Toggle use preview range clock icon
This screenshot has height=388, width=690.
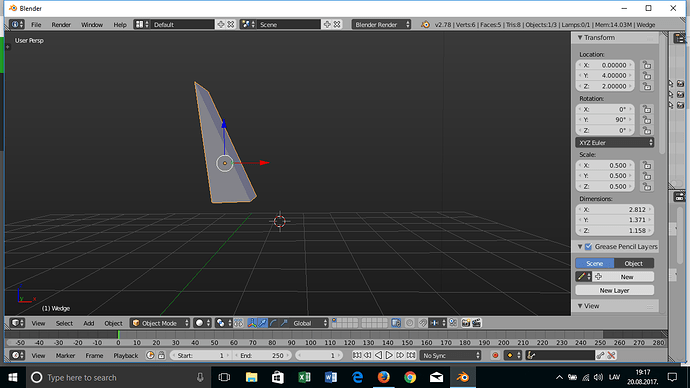point(150,355)
